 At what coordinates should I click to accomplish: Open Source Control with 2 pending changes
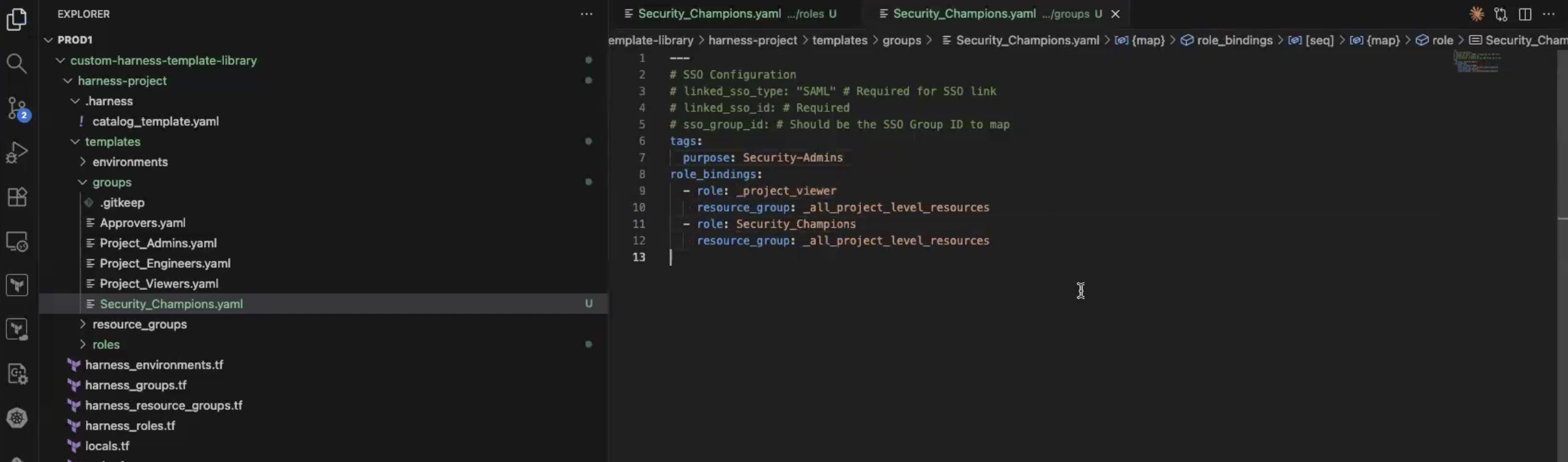pyautogui.click(x=17, y=108)
